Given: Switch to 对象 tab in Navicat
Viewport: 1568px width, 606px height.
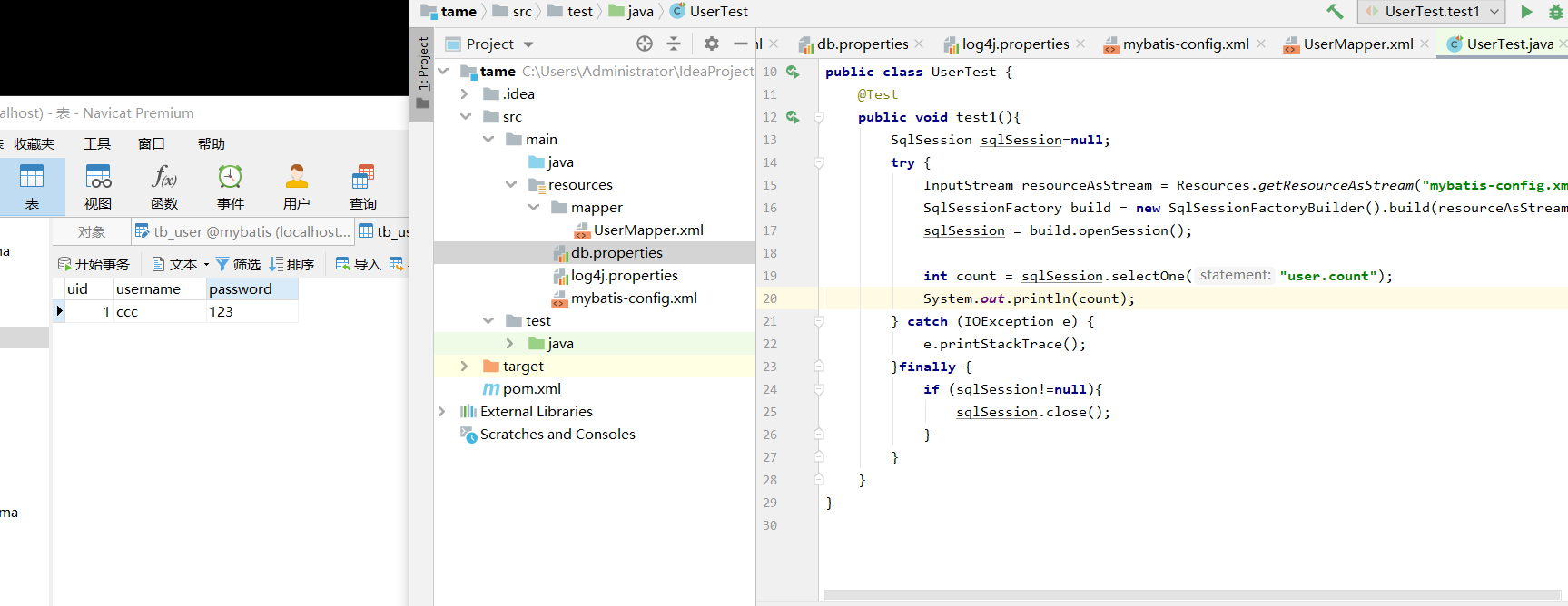Looking at the screenshot, I should [91, 231].
